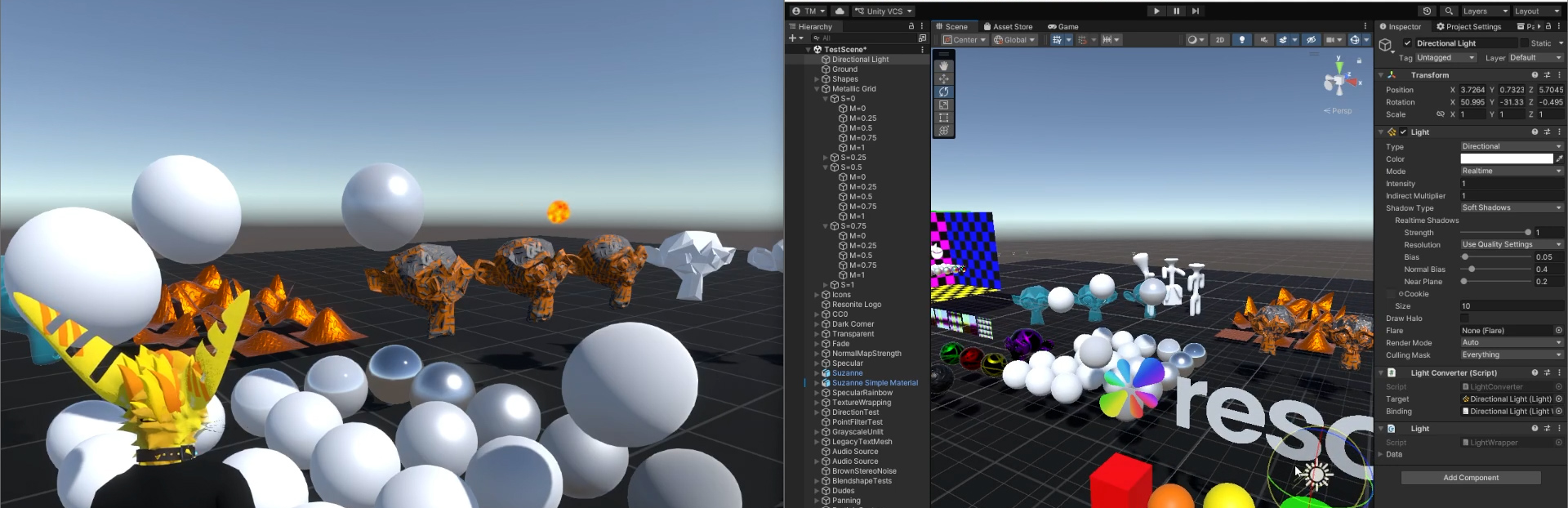Toggle scene visibility of hidden objects

coord(1311,39)
